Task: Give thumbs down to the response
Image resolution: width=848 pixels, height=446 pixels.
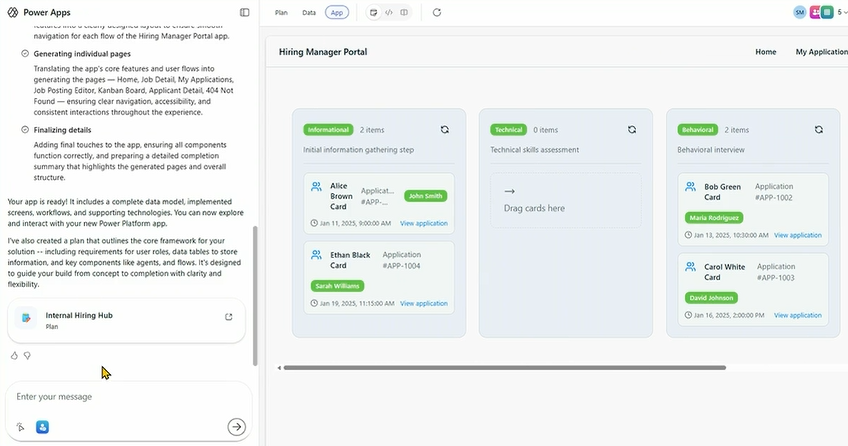Action: [x=27, y=355]
